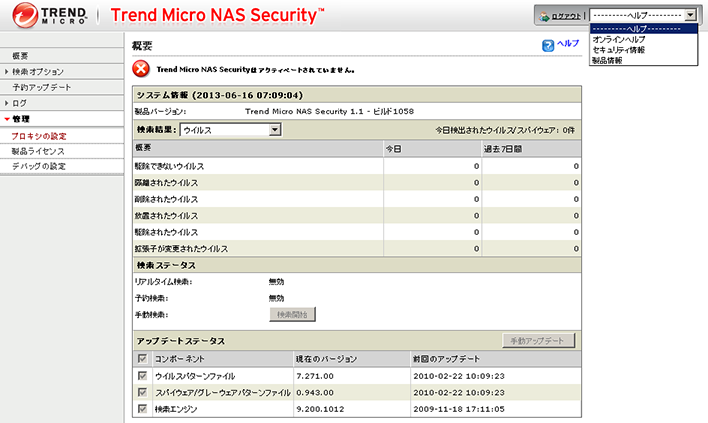Screen dimensions: 708x423
Task: Select セキュリティ情報 from the help menu
Action: pyautogui.click(x=619, y=50)
